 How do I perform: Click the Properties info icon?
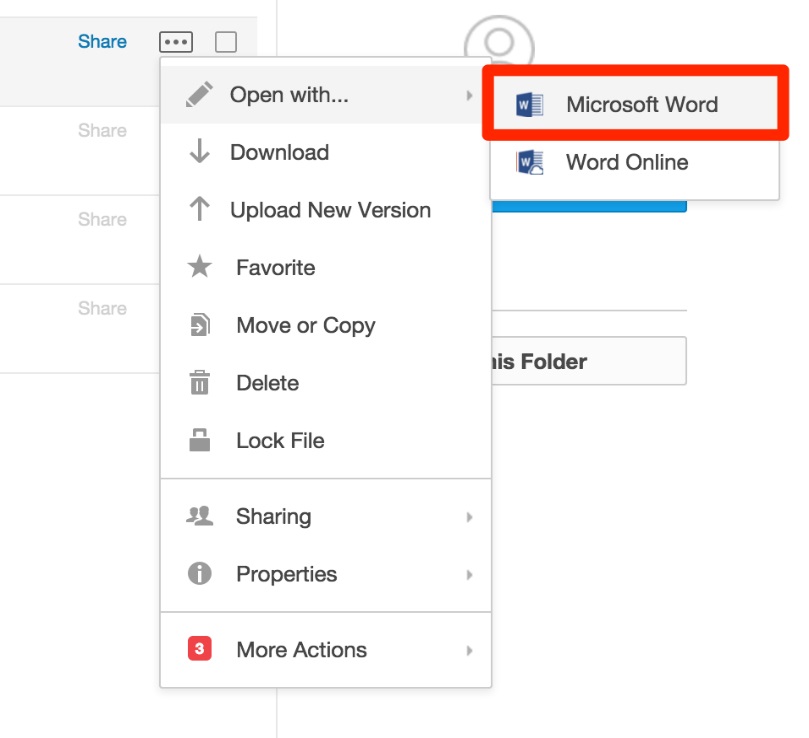click(200, 573)
